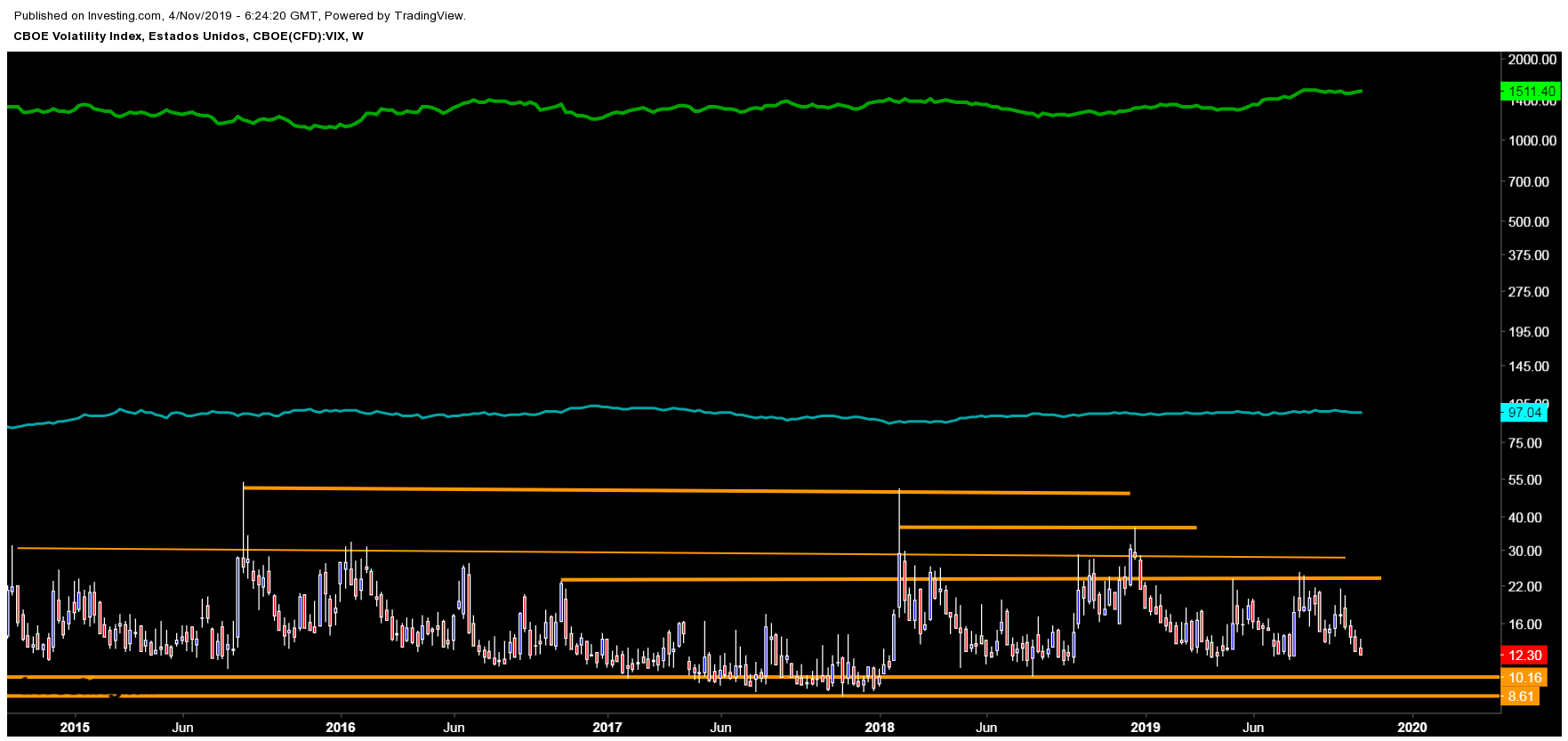Viewport: 1568px width, 741px height.
Task: Select the 500.00 price axis label
Action: tap(1529, 221)
